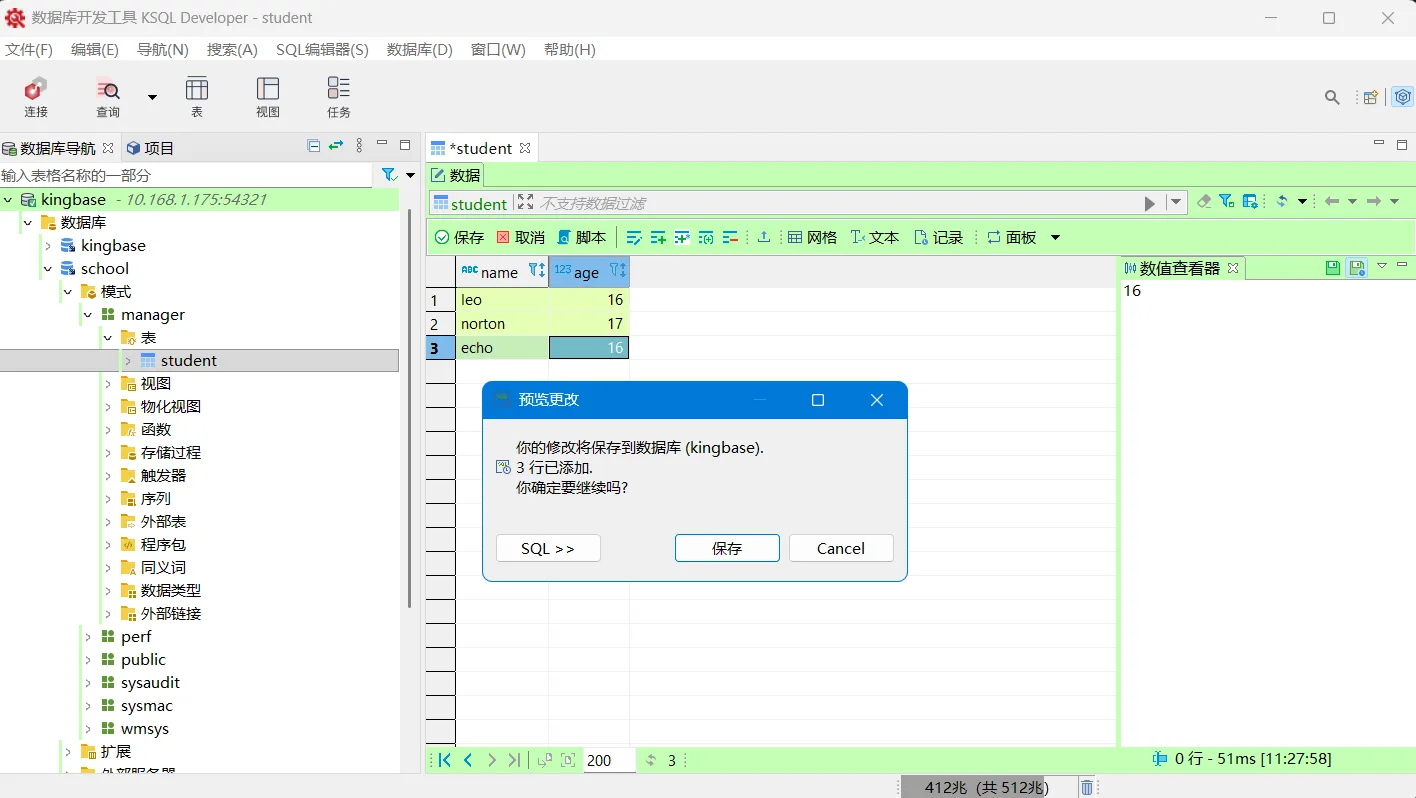Click SQL >> to view generated statements
The image size is (1416, 798).
(548, 548)
